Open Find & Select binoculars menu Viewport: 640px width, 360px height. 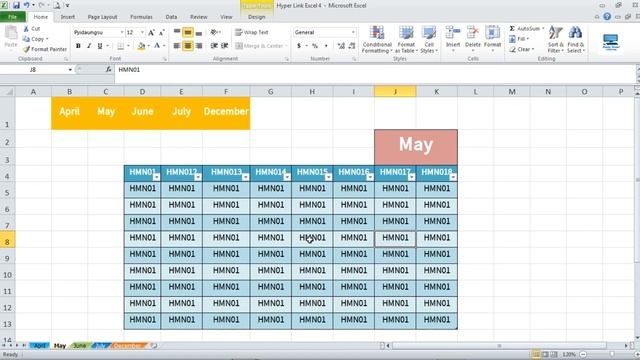click(x=576, y=39)
